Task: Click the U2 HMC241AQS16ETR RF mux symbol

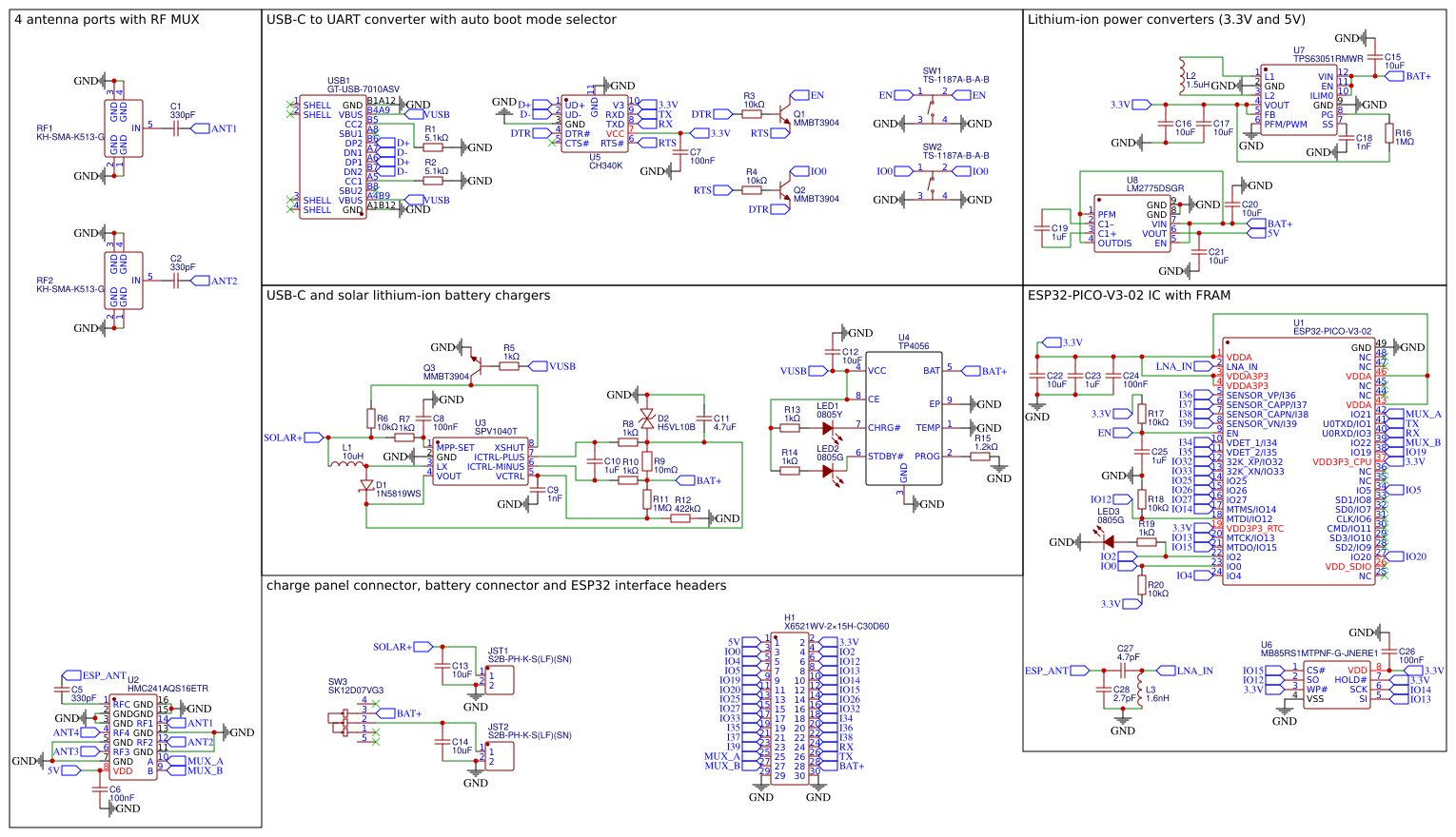Action: (133, 737)
